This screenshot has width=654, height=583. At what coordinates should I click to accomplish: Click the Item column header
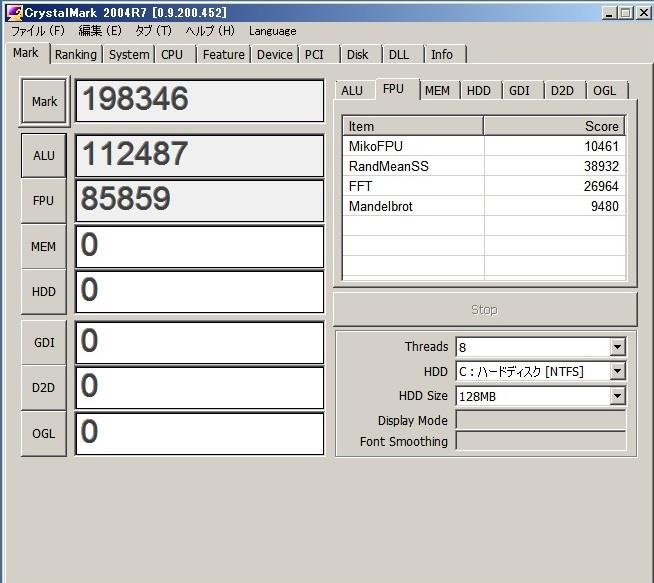pyautogui.click(x=413, y=126)
